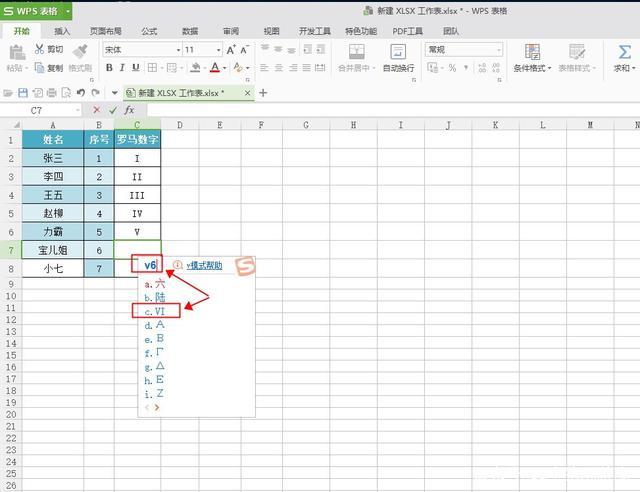The height and width of the screenshot is (492, 640).
Task: Open the 团队 tab
Action: [x=451, y=31]
